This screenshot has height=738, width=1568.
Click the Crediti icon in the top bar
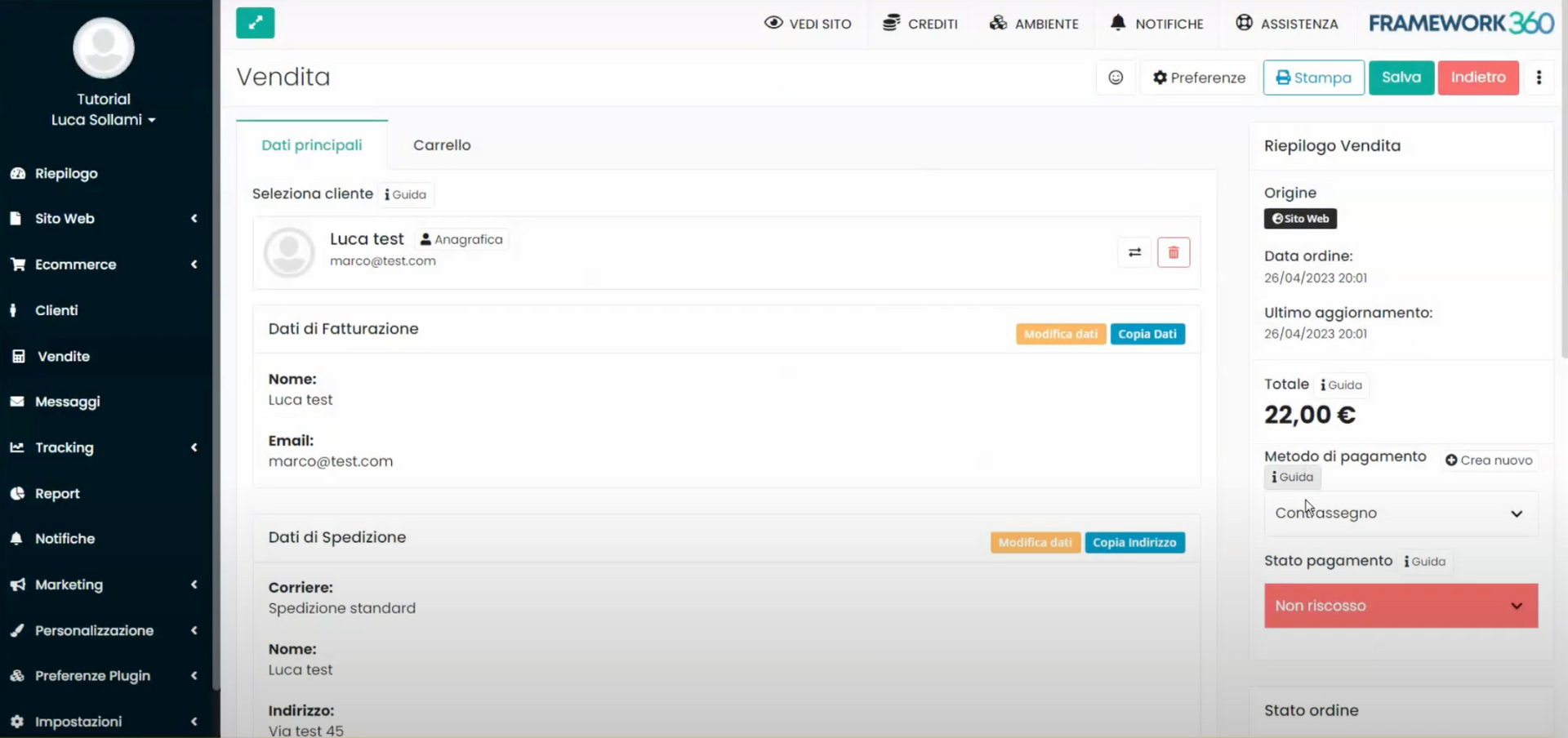[890, 23]
